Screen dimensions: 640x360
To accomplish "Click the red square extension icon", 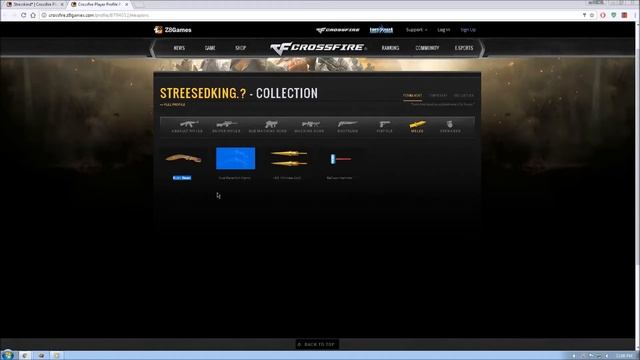I will 624,15.
